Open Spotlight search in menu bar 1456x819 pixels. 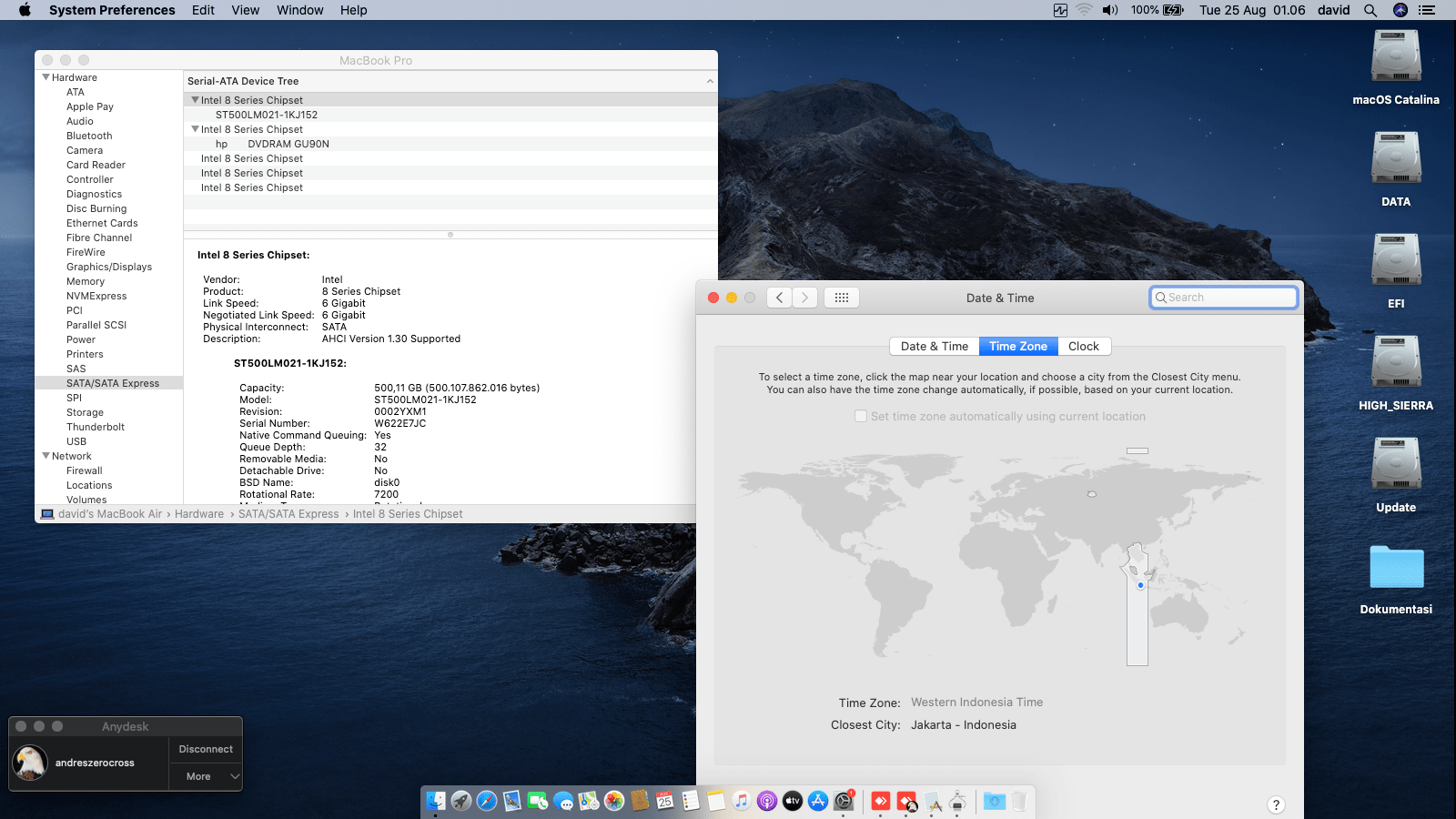(x=1370, y=10)
